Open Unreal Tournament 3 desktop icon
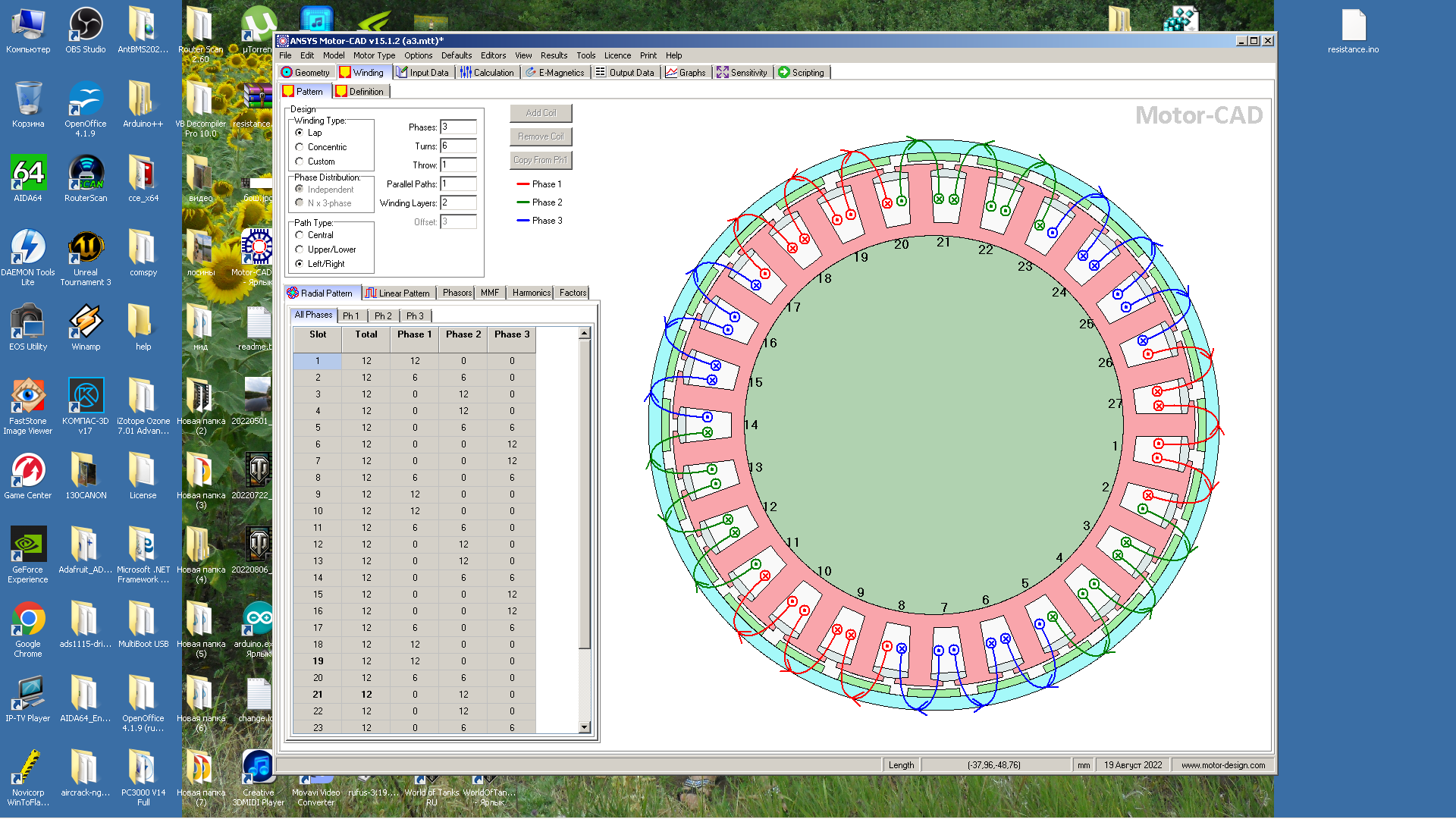 click(86, 258)
